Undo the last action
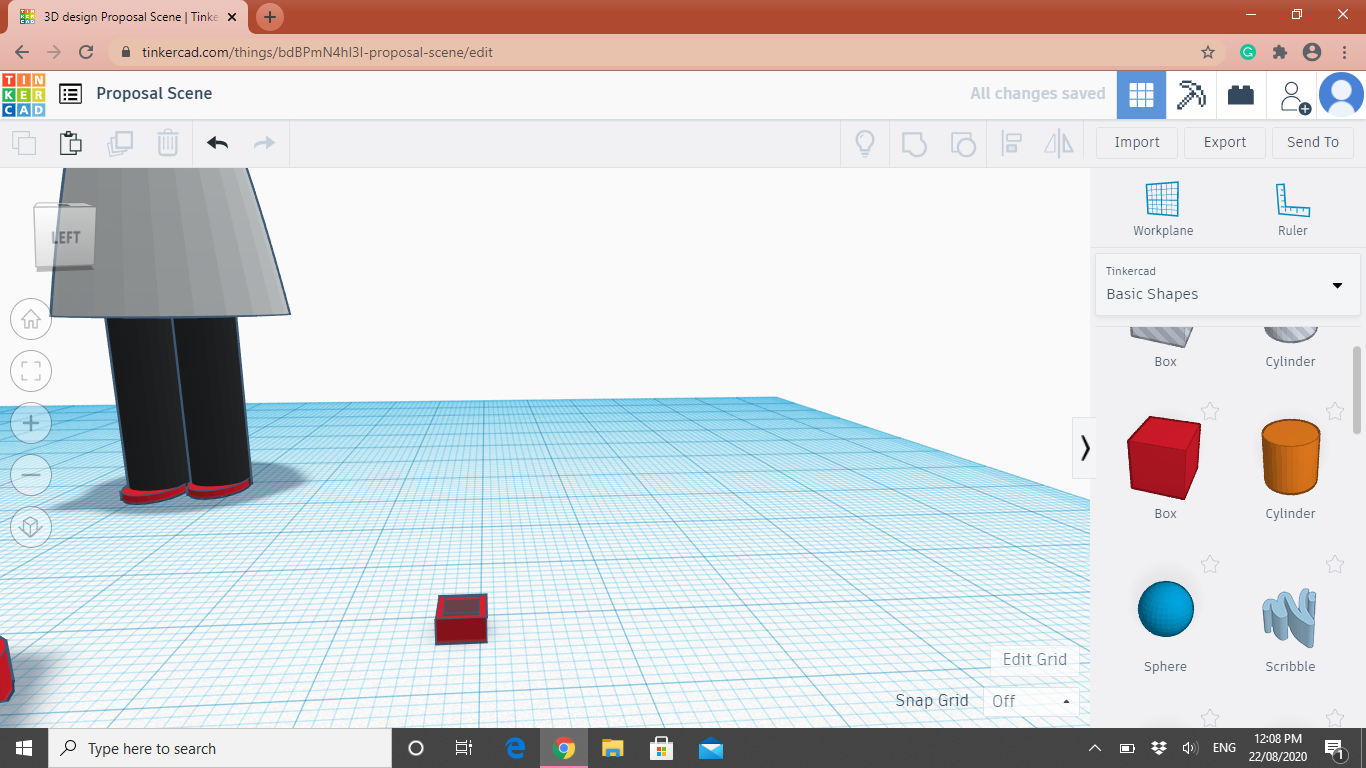1366x768 pixels. pos(217,143)
